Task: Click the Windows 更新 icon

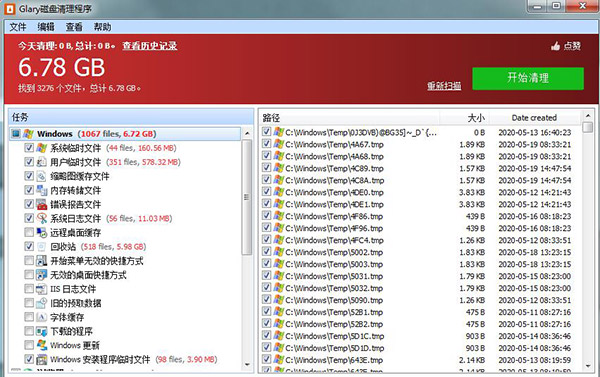Action: tap(41, 345)
